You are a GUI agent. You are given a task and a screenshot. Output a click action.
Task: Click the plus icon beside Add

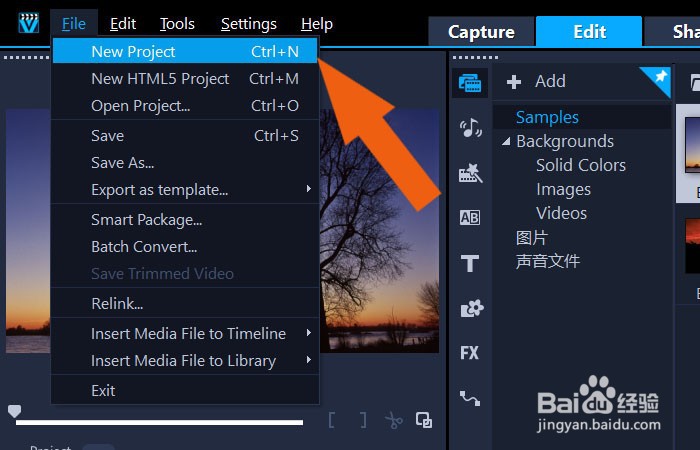click(x=514, y=82)
